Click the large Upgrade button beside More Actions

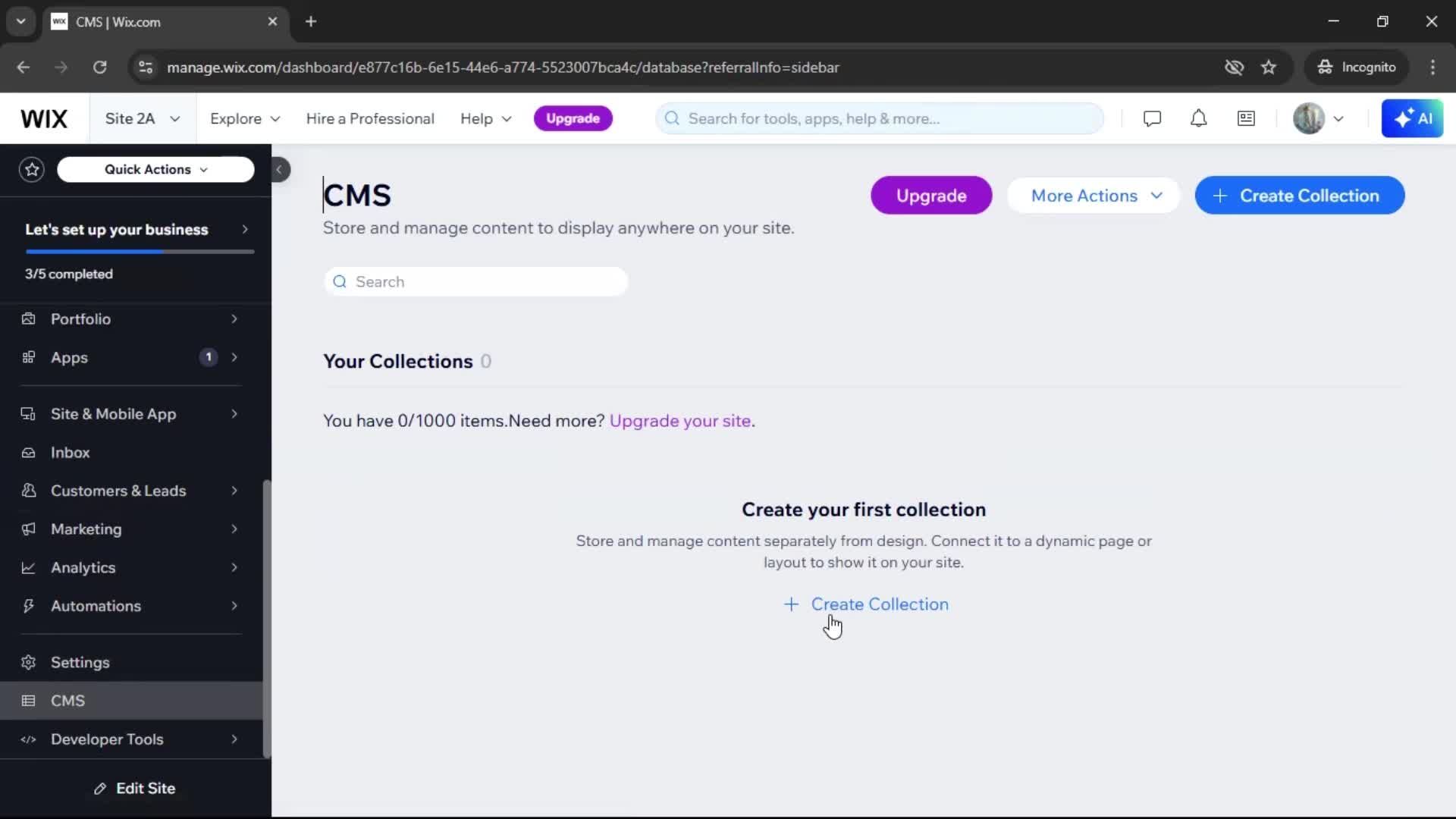point(931,196)
